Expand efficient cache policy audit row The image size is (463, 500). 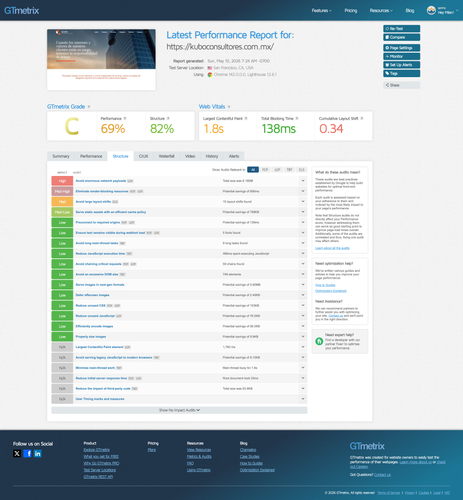303,212
